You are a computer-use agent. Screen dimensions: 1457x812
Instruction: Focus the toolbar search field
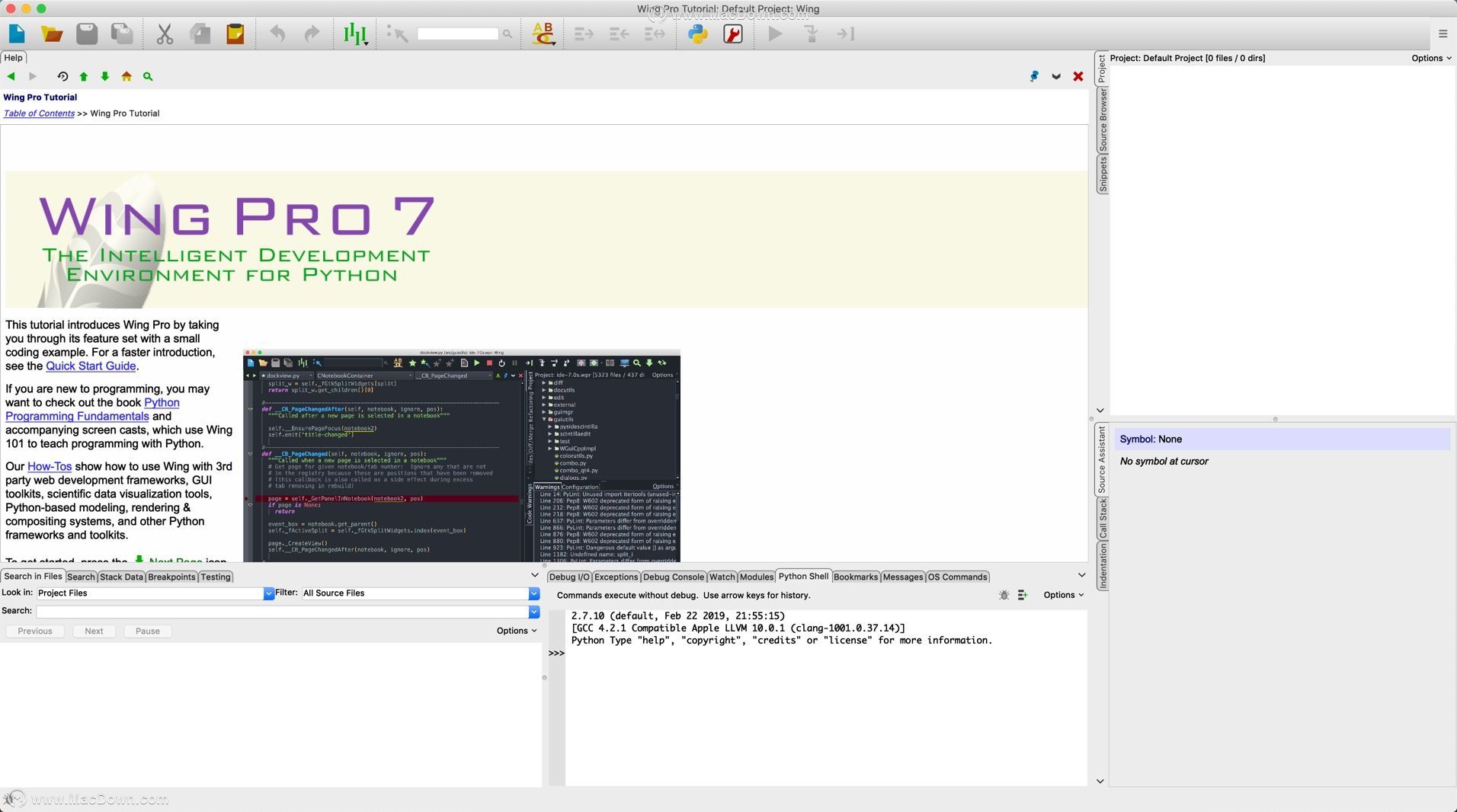[x=457, y=34]
